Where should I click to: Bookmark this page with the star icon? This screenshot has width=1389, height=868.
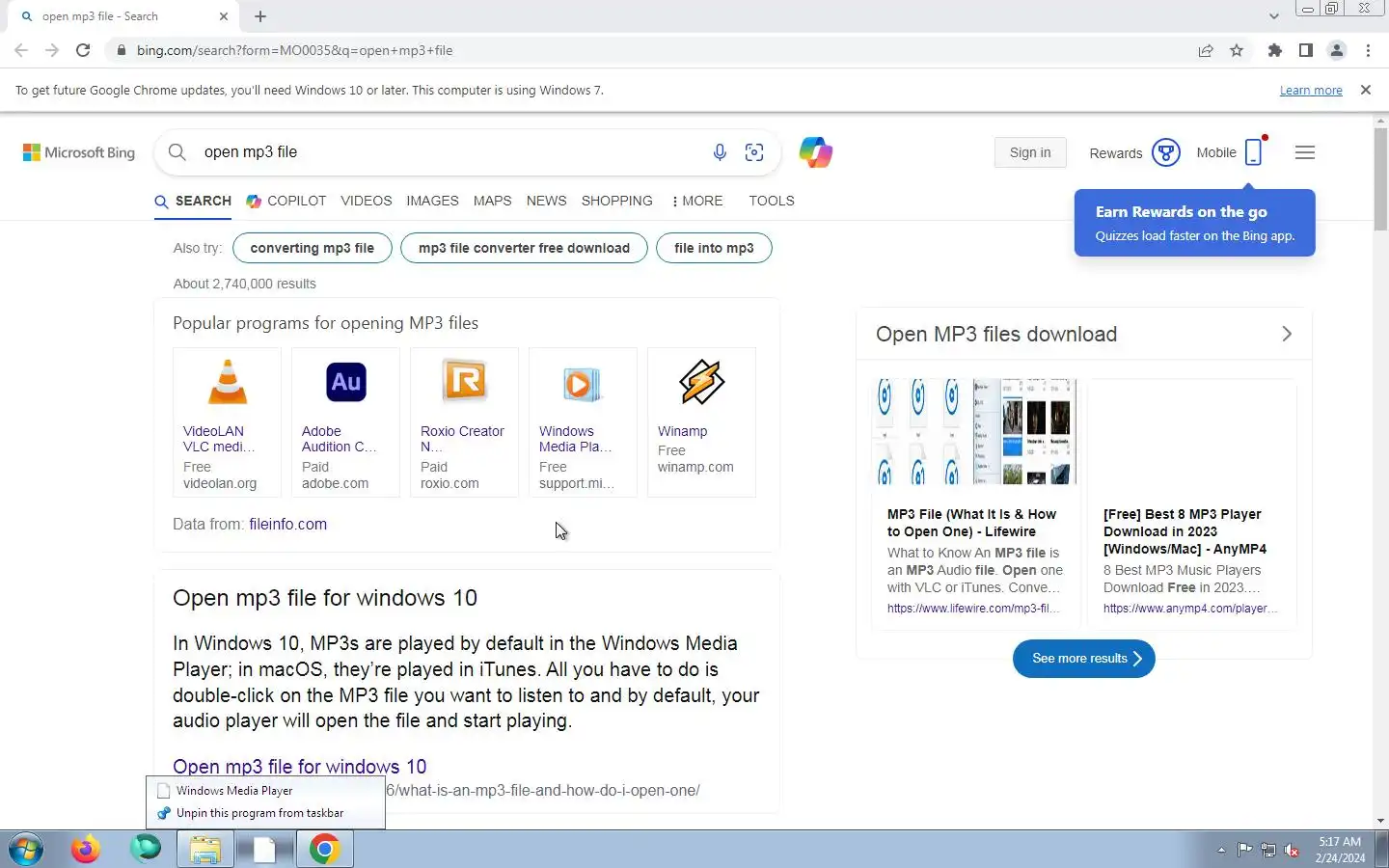1237,50
